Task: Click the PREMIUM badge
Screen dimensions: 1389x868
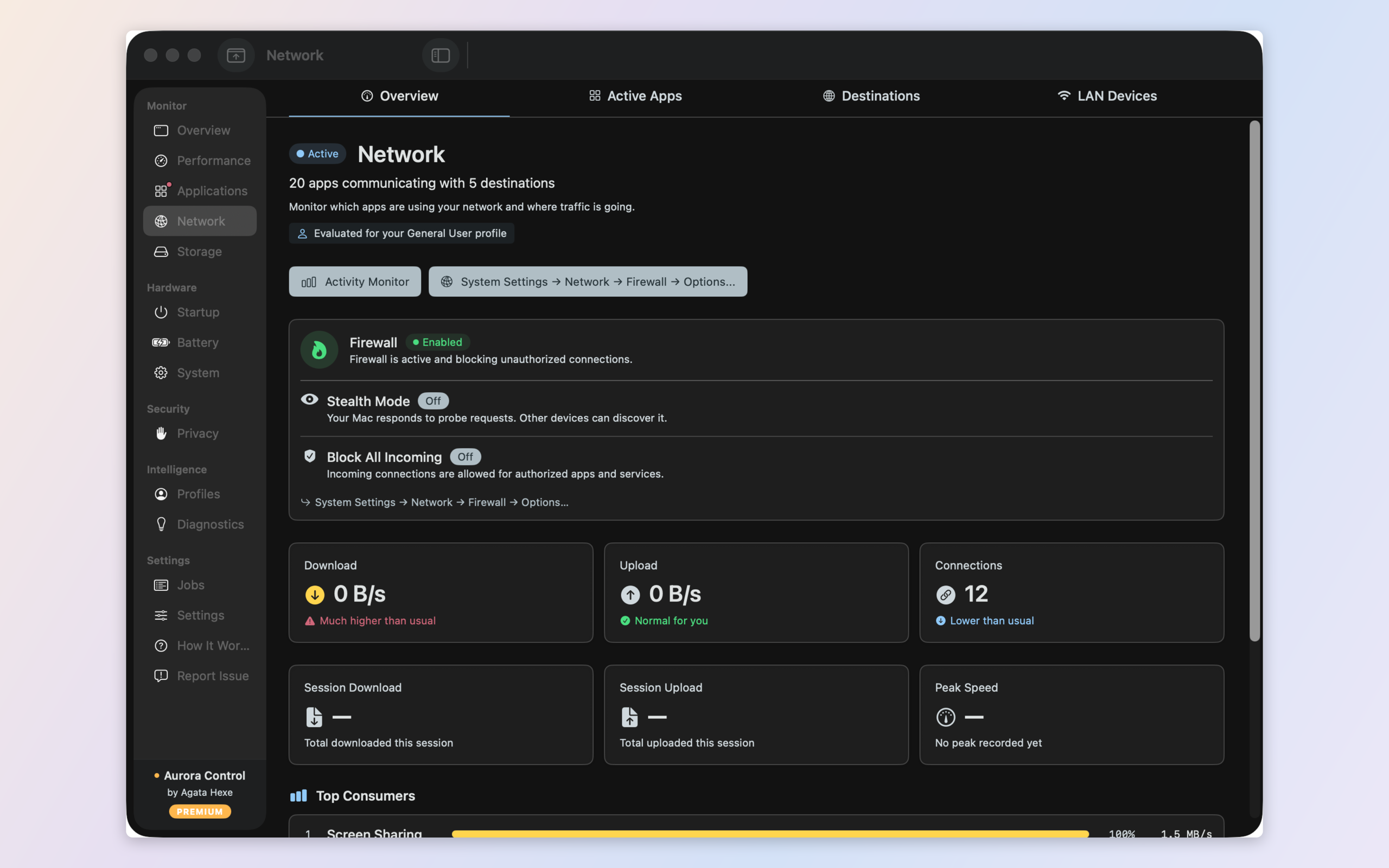Action: pyautogui.click(x=200, y=811)
